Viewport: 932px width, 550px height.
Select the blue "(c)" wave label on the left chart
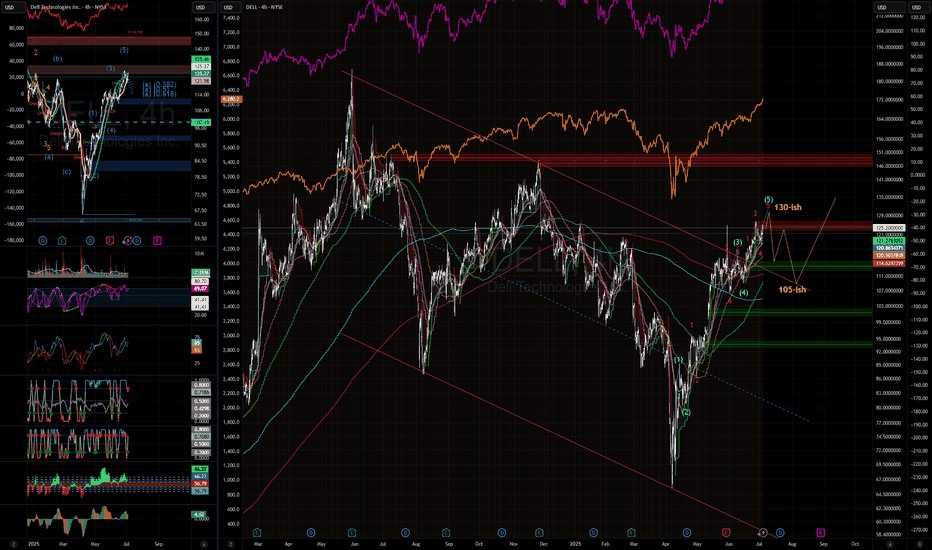click(x=67, y=172)
